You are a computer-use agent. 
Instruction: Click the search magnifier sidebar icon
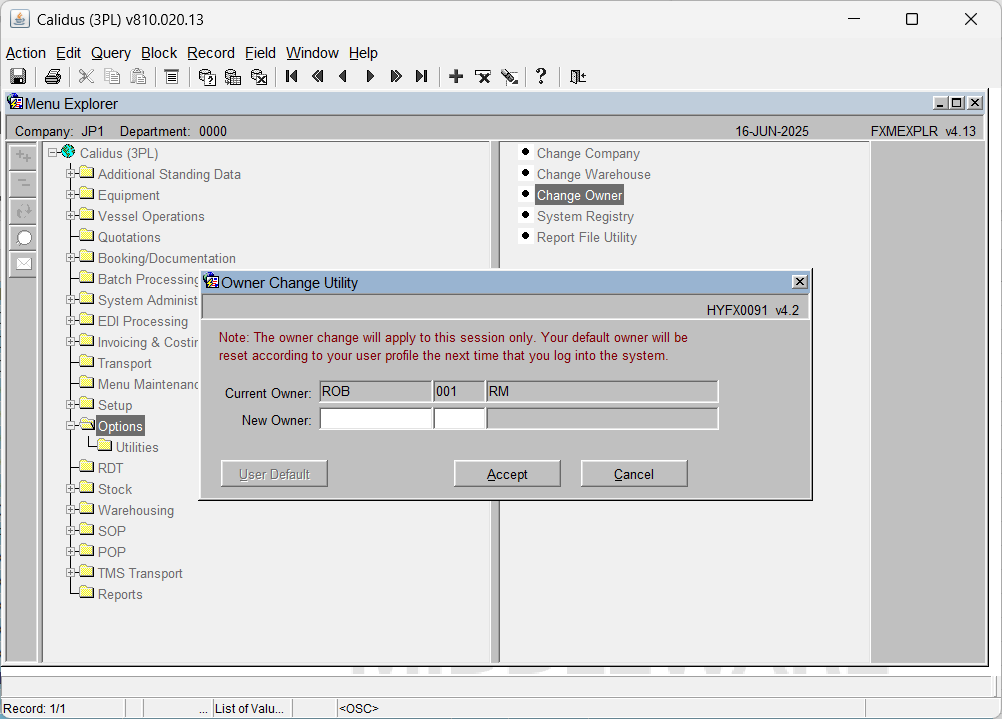24,238
